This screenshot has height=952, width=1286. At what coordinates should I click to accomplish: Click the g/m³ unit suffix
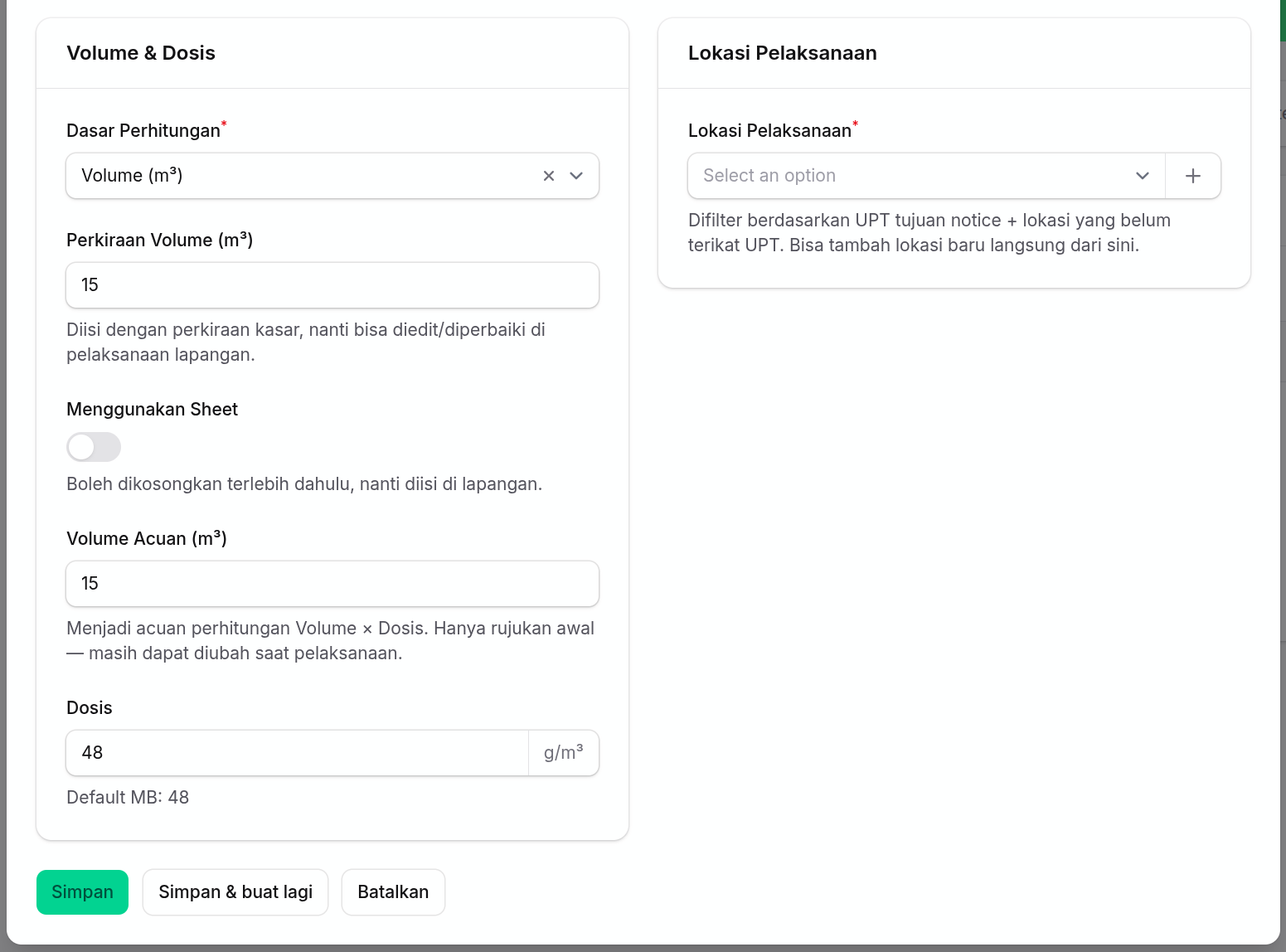[564, 753]
